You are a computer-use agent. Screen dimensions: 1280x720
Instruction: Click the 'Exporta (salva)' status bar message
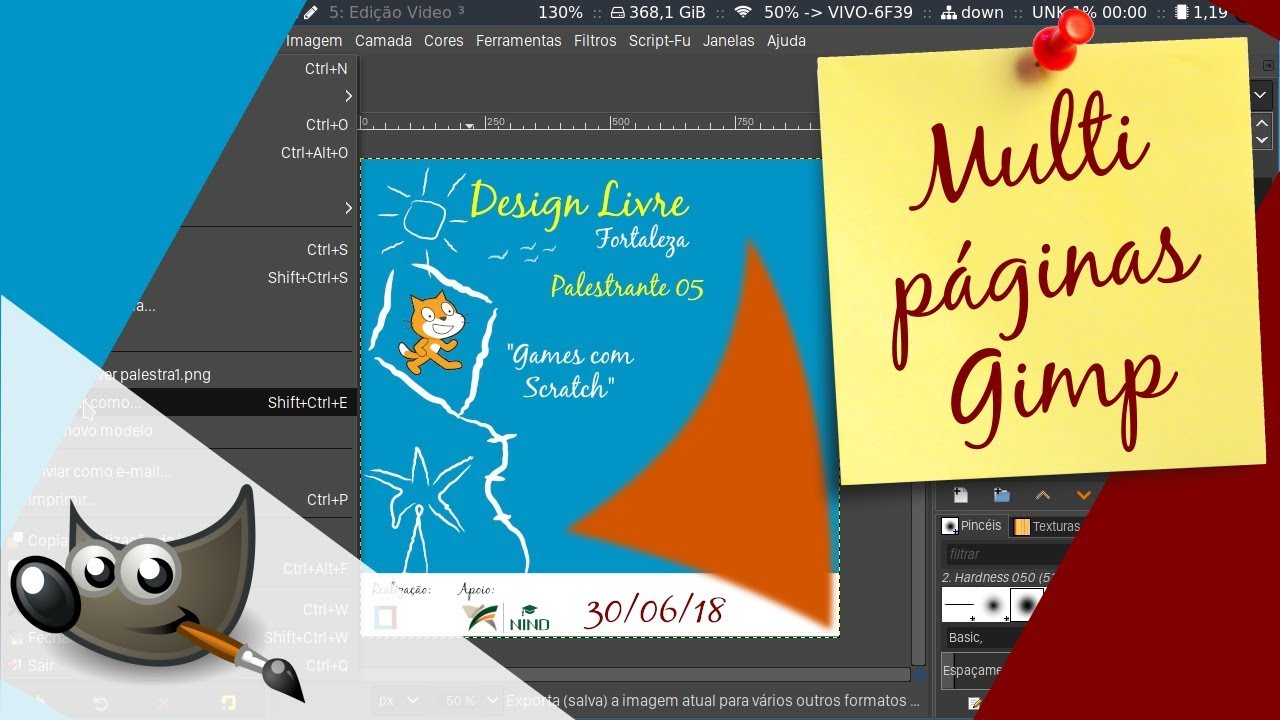pyautogui.click(x=712, y=701)
